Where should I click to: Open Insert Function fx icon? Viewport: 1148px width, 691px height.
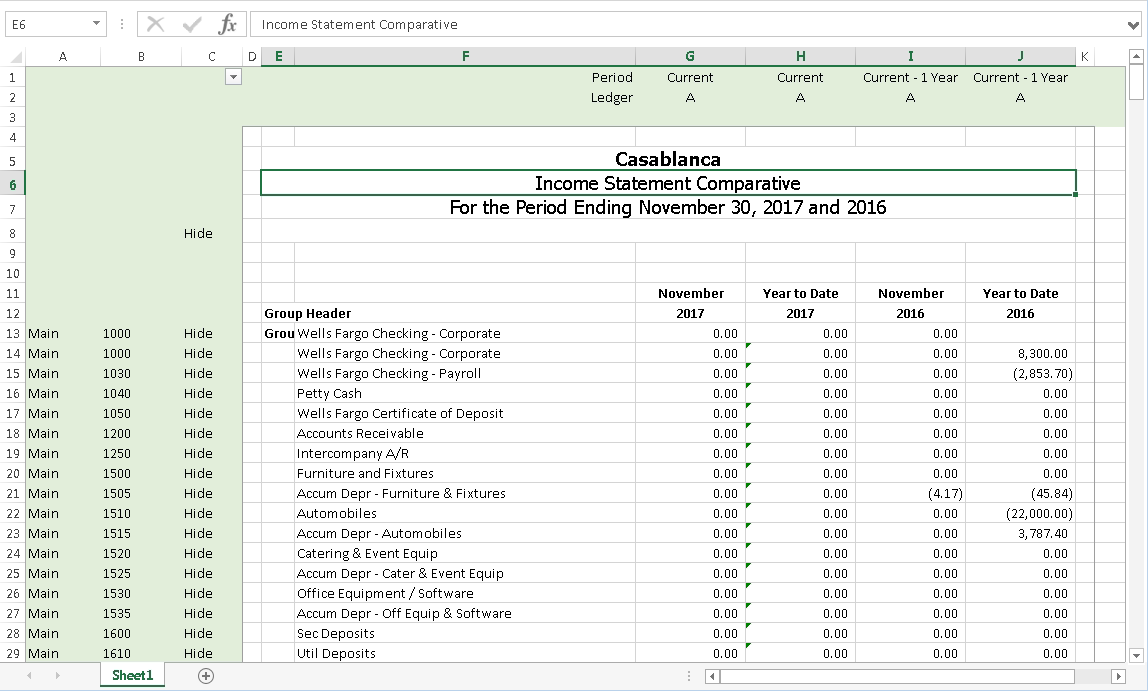(228, 24)
